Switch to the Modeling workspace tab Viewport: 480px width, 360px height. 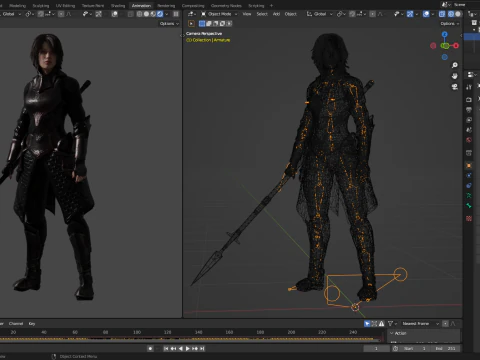point(17,5)
